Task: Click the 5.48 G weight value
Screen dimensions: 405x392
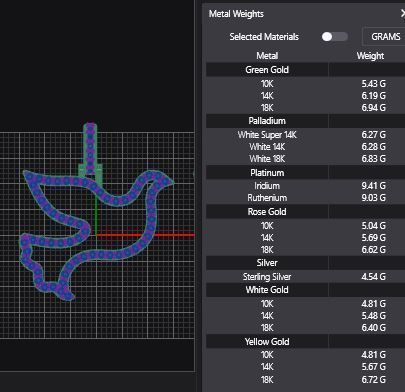Action: [x=374, y=316]
